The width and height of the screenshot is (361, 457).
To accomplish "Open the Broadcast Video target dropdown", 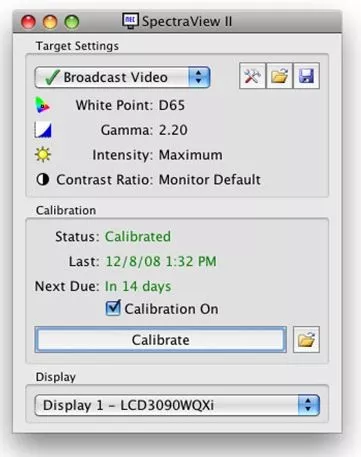I will [122, 77].
